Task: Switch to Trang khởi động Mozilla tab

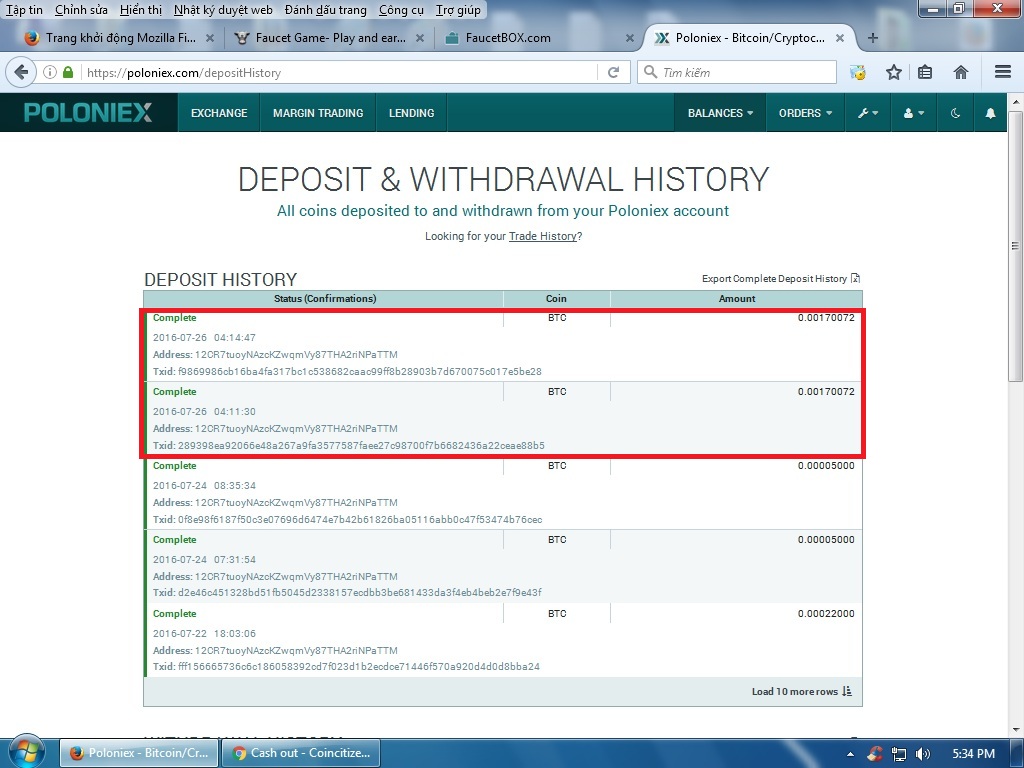Action: click(x=118, y=38)
